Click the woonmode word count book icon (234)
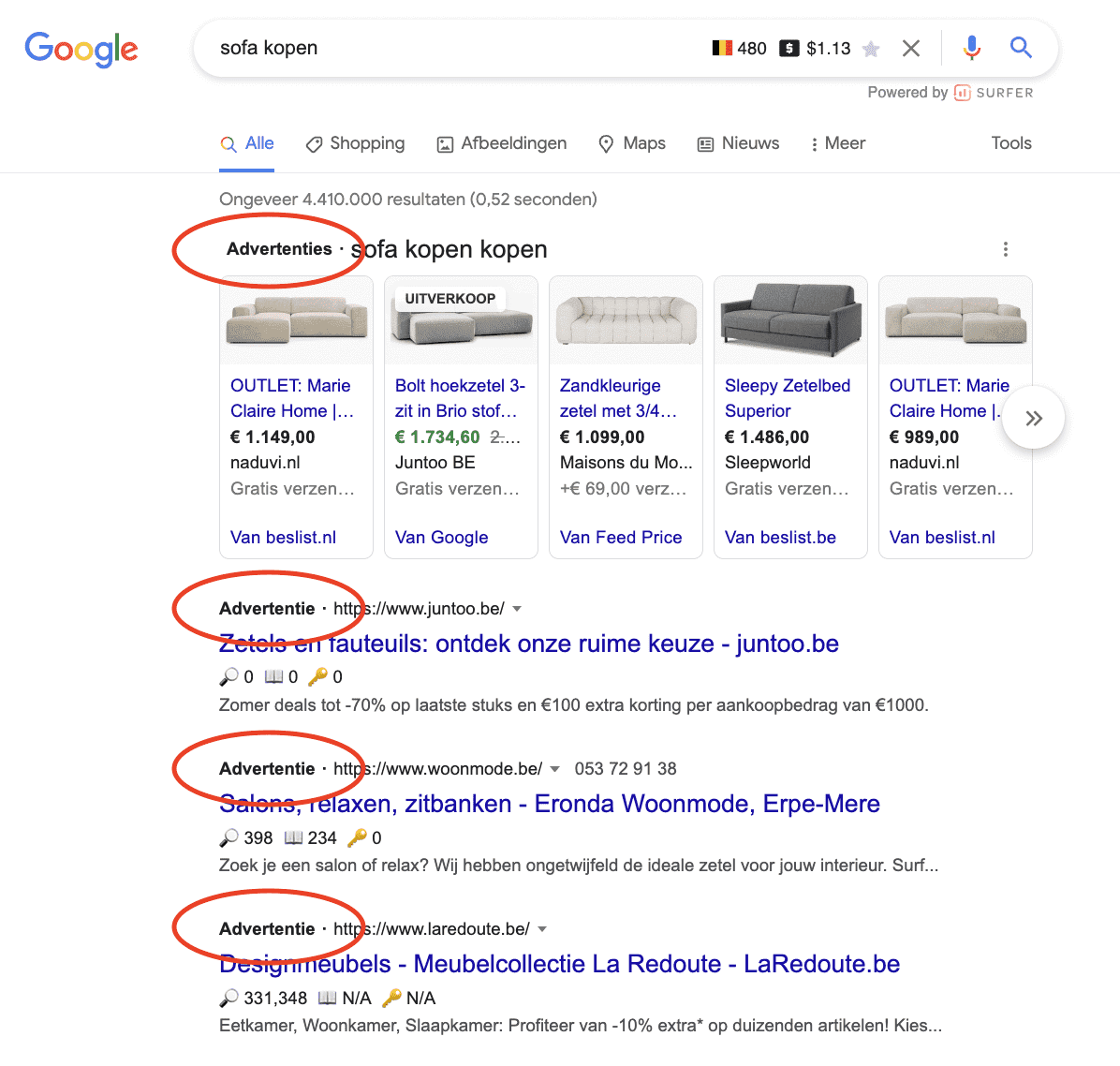 (293, 837)
